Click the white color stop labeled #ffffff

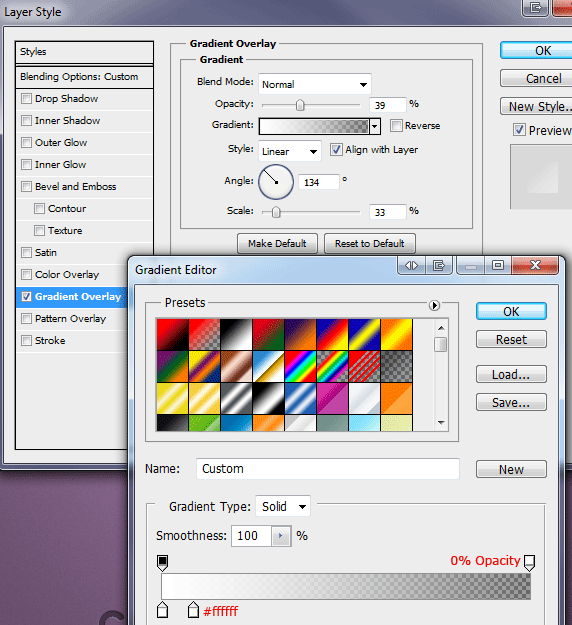click(193, 610)
